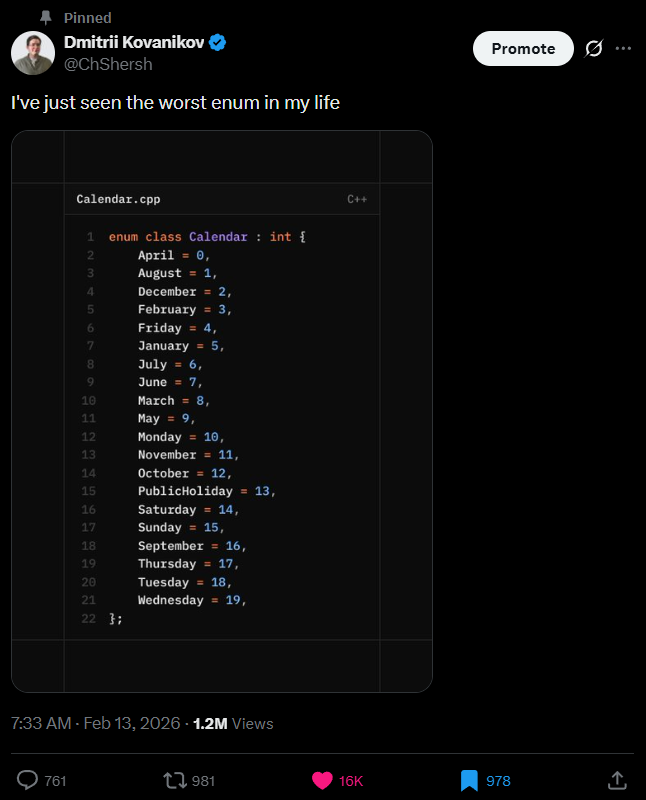Screen dimensions: 646x800
Task: Click the closing '};' on line 22
Action: tap(116, 618)
